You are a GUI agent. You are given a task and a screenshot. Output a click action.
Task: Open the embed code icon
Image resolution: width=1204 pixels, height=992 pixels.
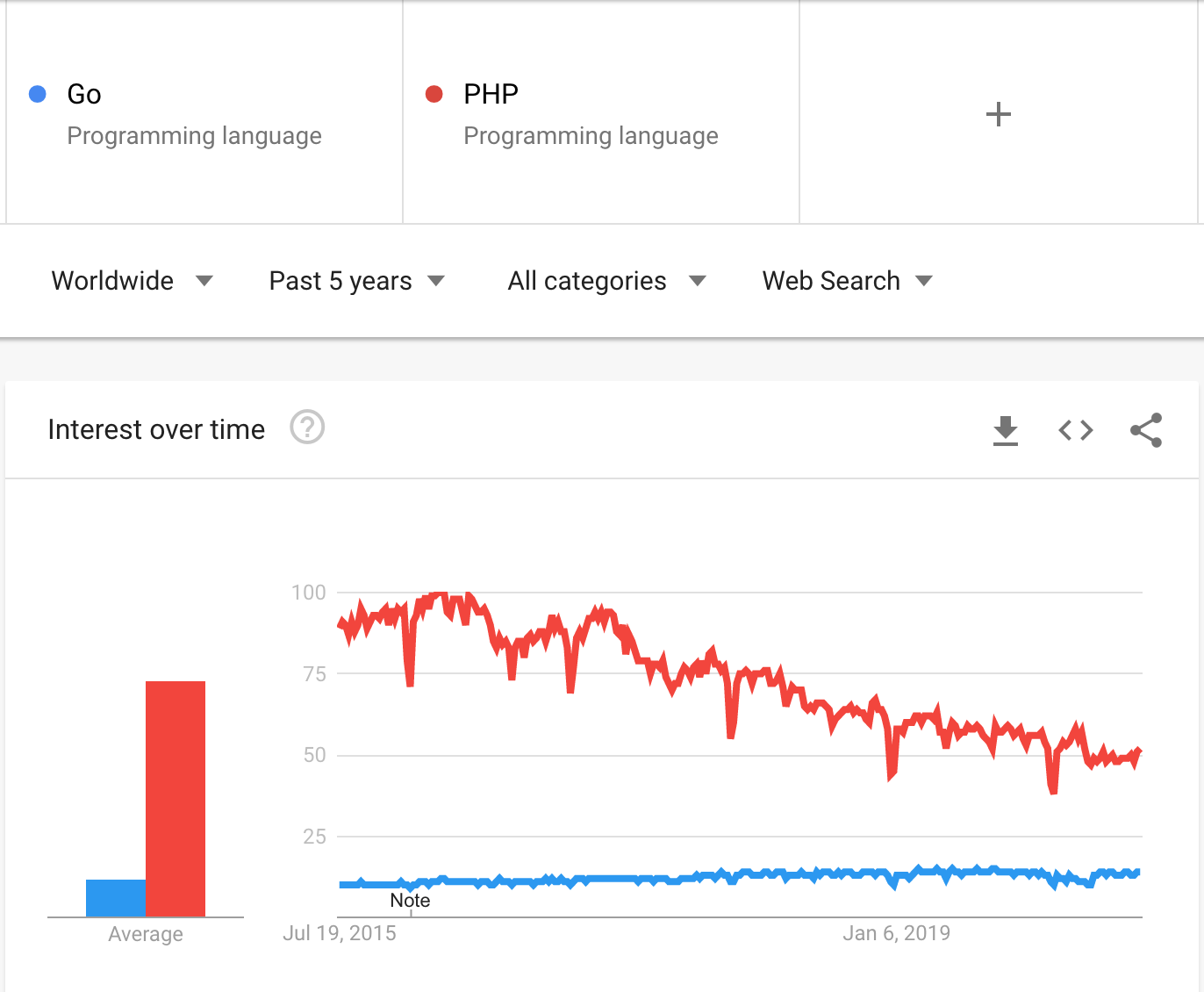(1075, 430)
